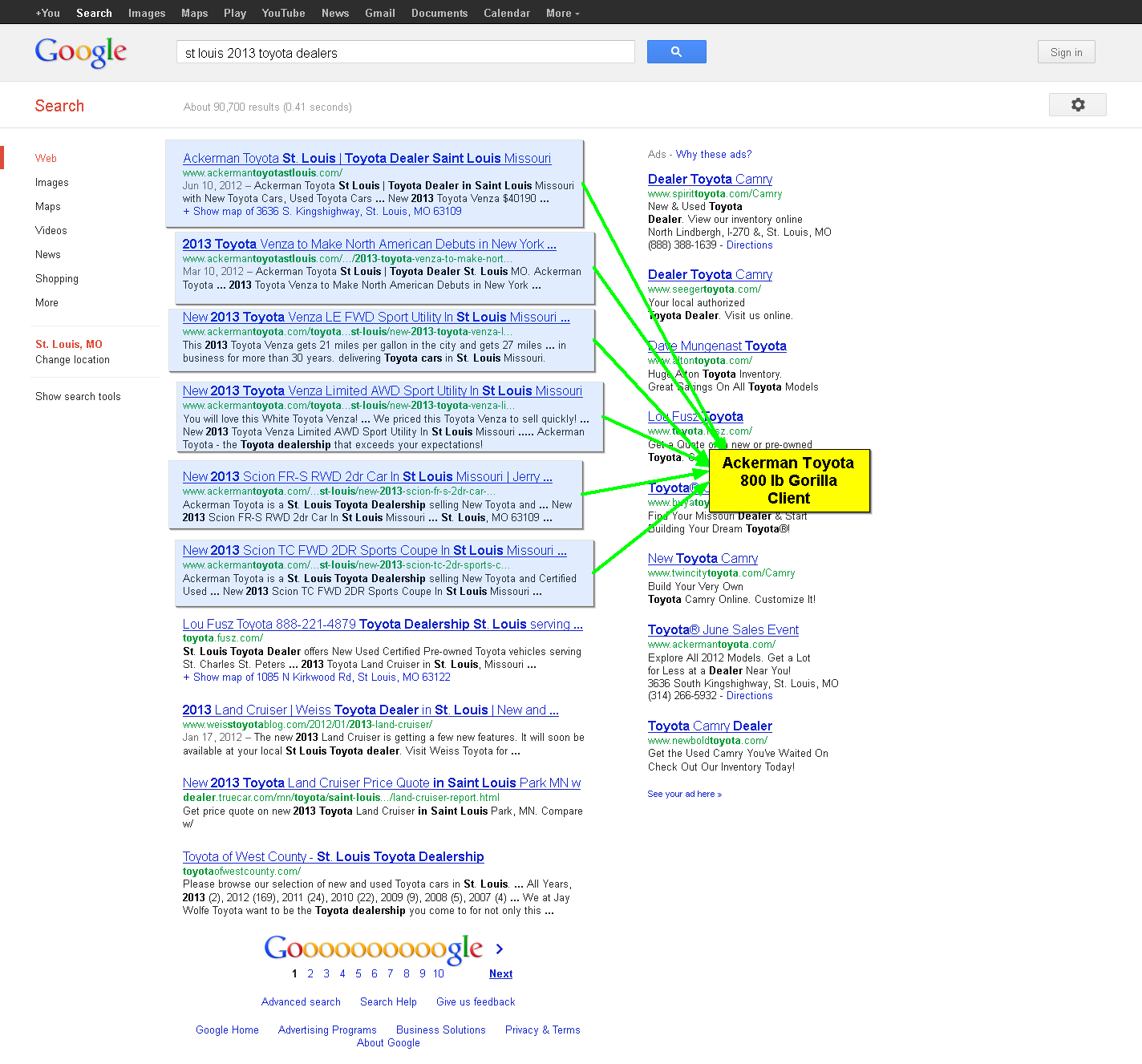Select Shopping filter in left sidebar
The height and width of the screenshot is (1064, 1142).
click(56, 279)
